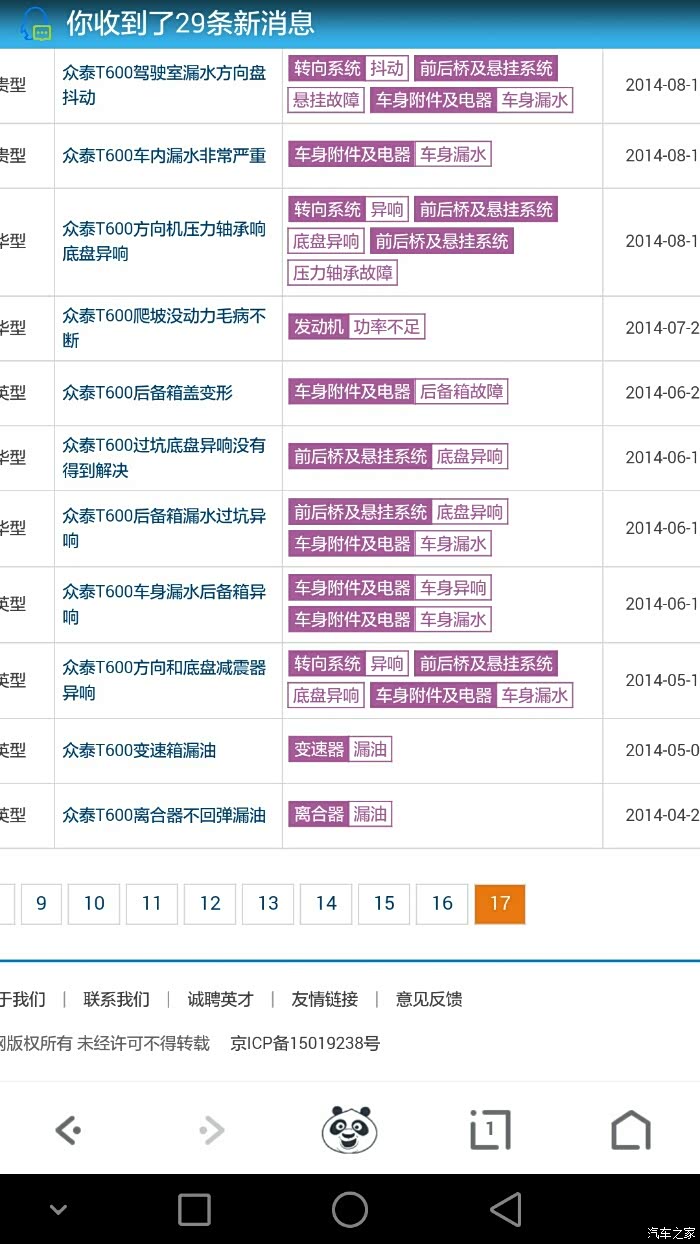Open complaint 众泰T600车内漏水非常严重
The image size is (700, 1244).
164,155
